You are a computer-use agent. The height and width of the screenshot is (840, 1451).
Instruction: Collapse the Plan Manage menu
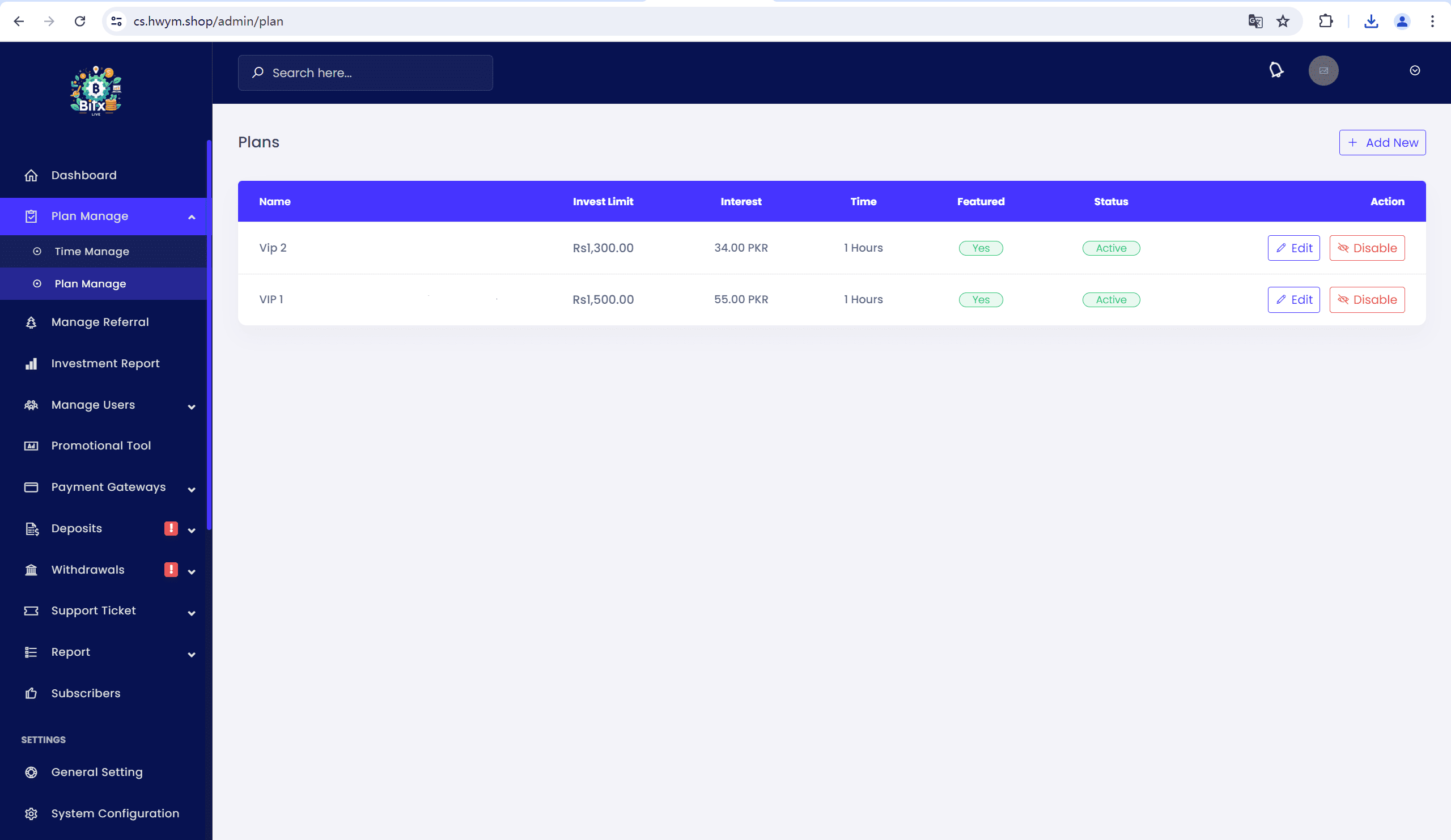(192, 217)
